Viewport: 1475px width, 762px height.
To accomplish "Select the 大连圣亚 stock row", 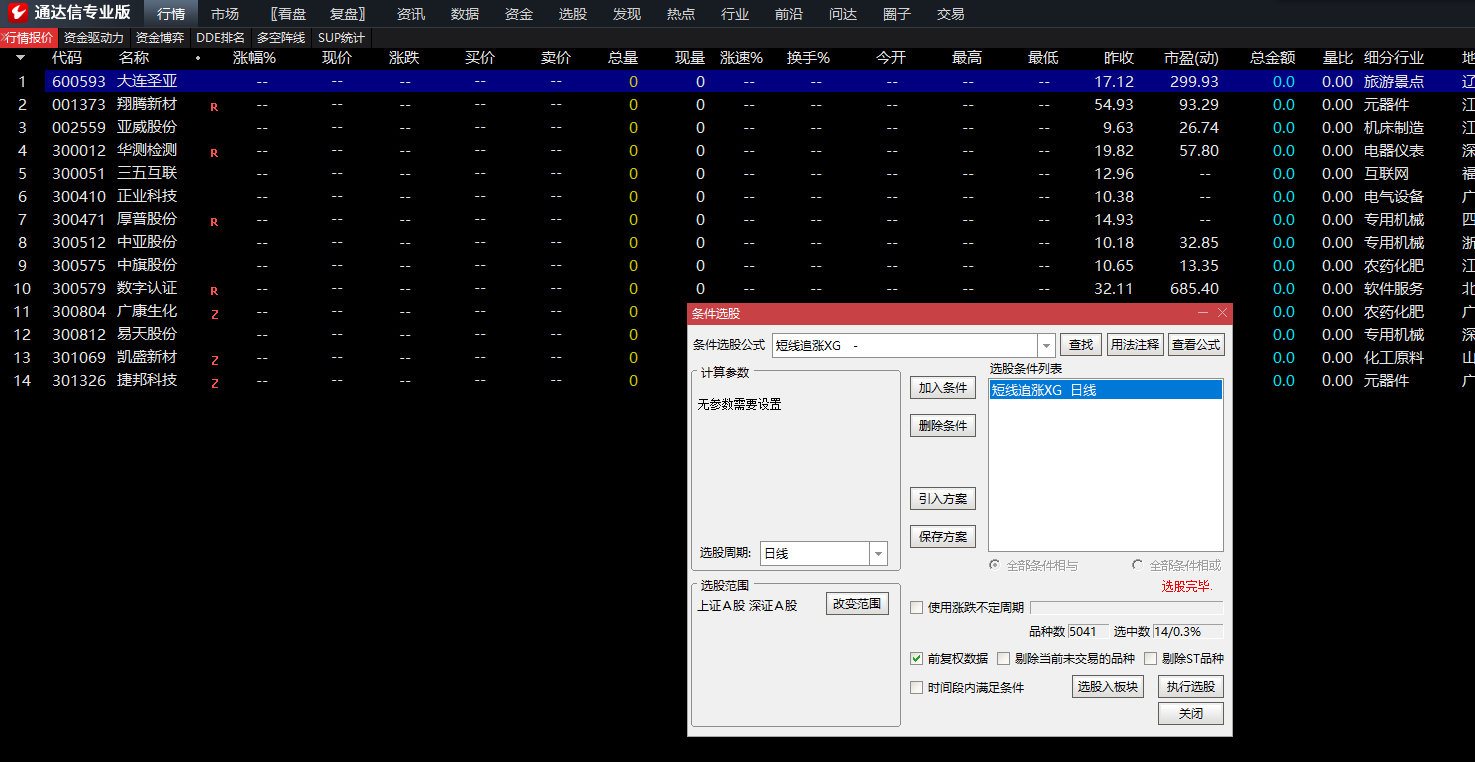I will point(737,82).
